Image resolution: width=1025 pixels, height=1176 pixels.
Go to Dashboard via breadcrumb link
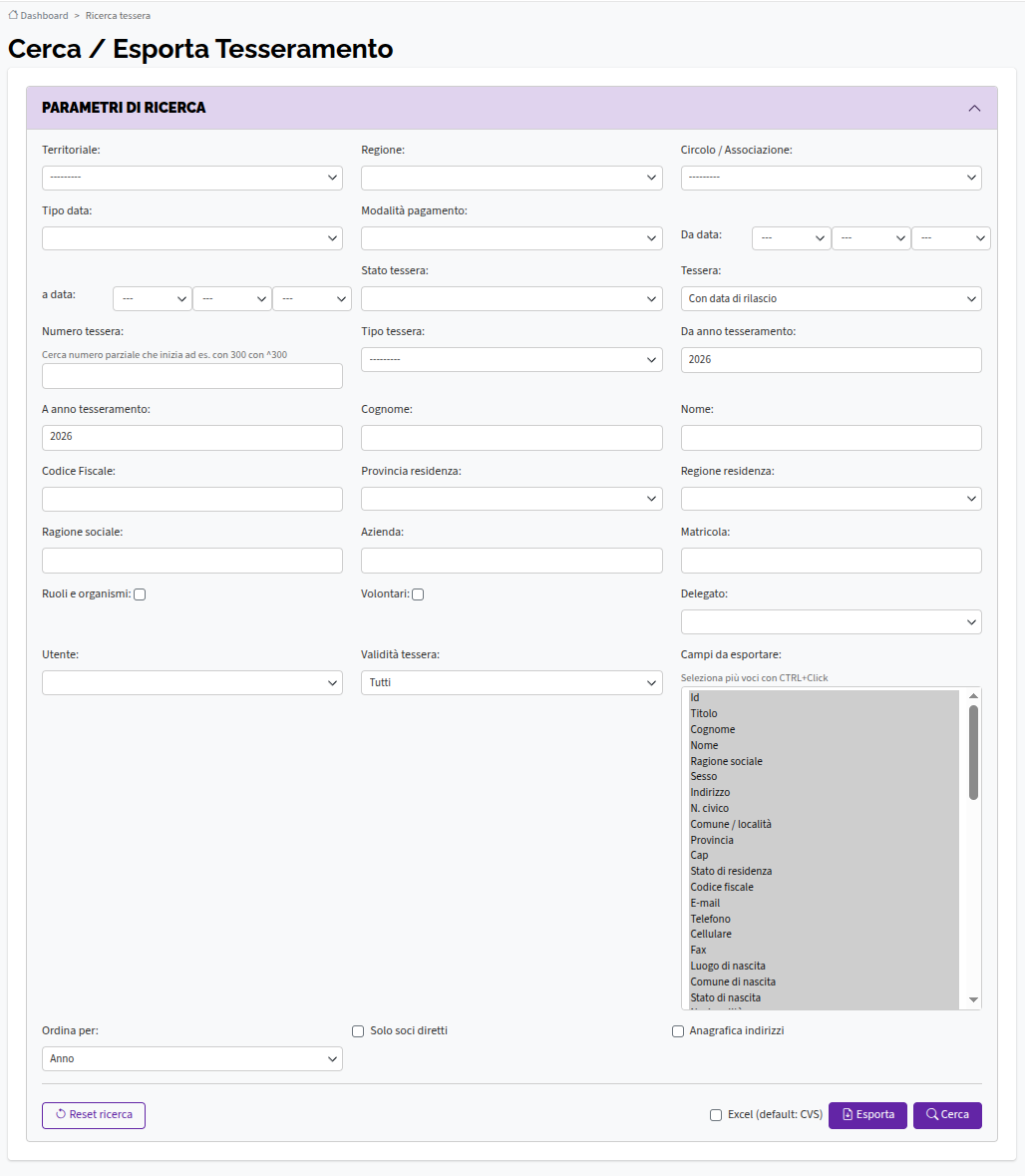44,16
